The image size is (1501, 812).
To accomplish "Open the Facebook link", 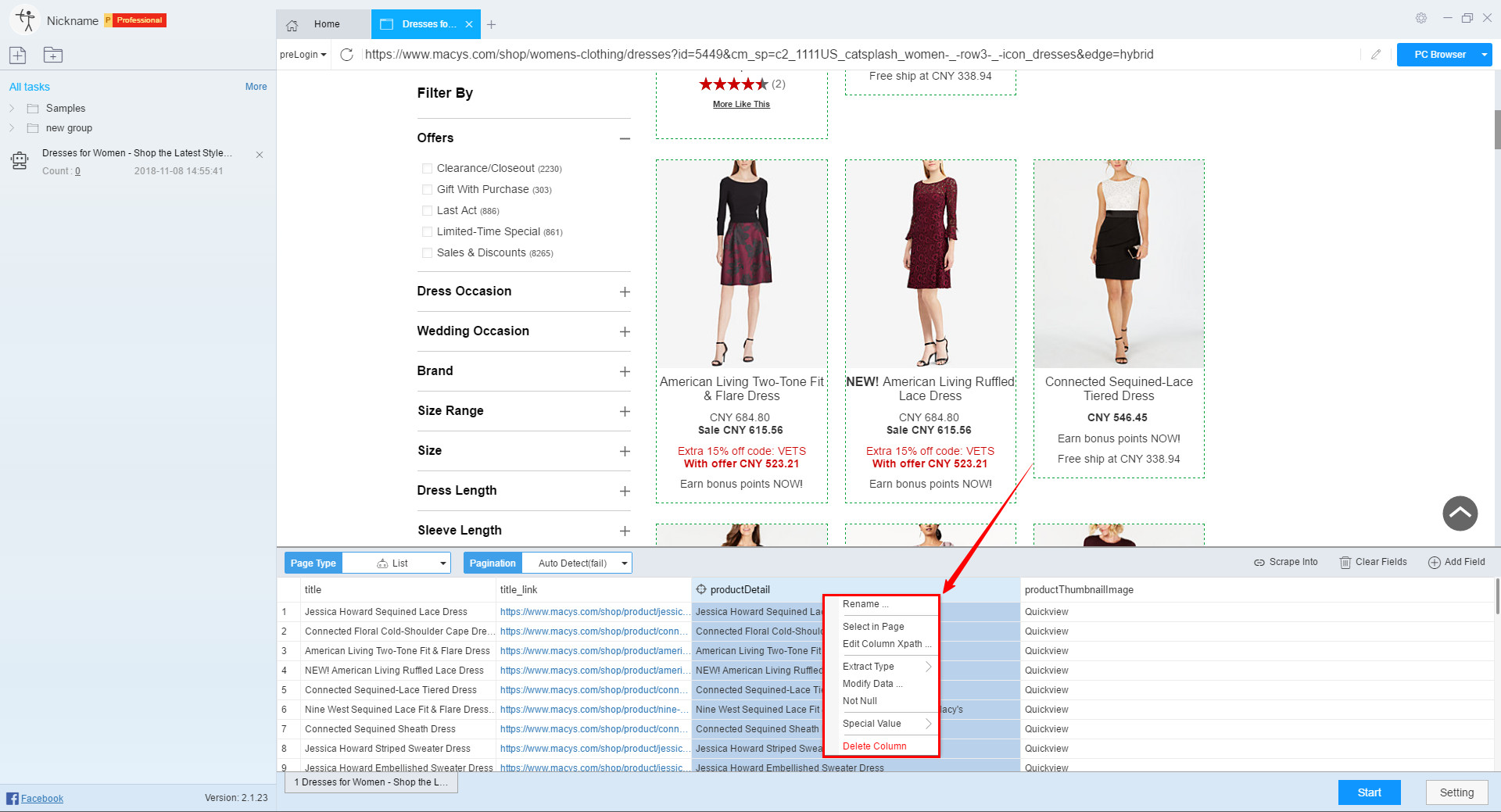I will pos(42,798).
